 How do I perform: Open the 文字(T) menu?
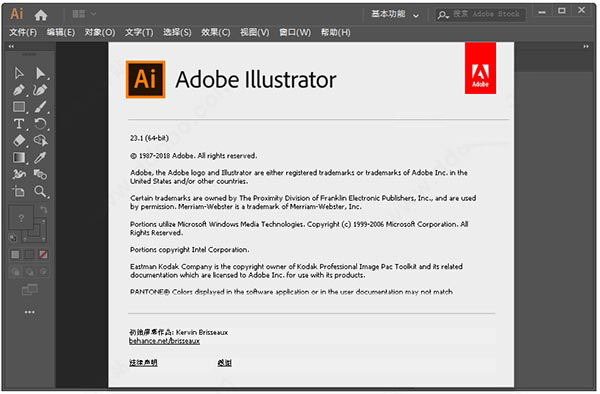(139, 33)
